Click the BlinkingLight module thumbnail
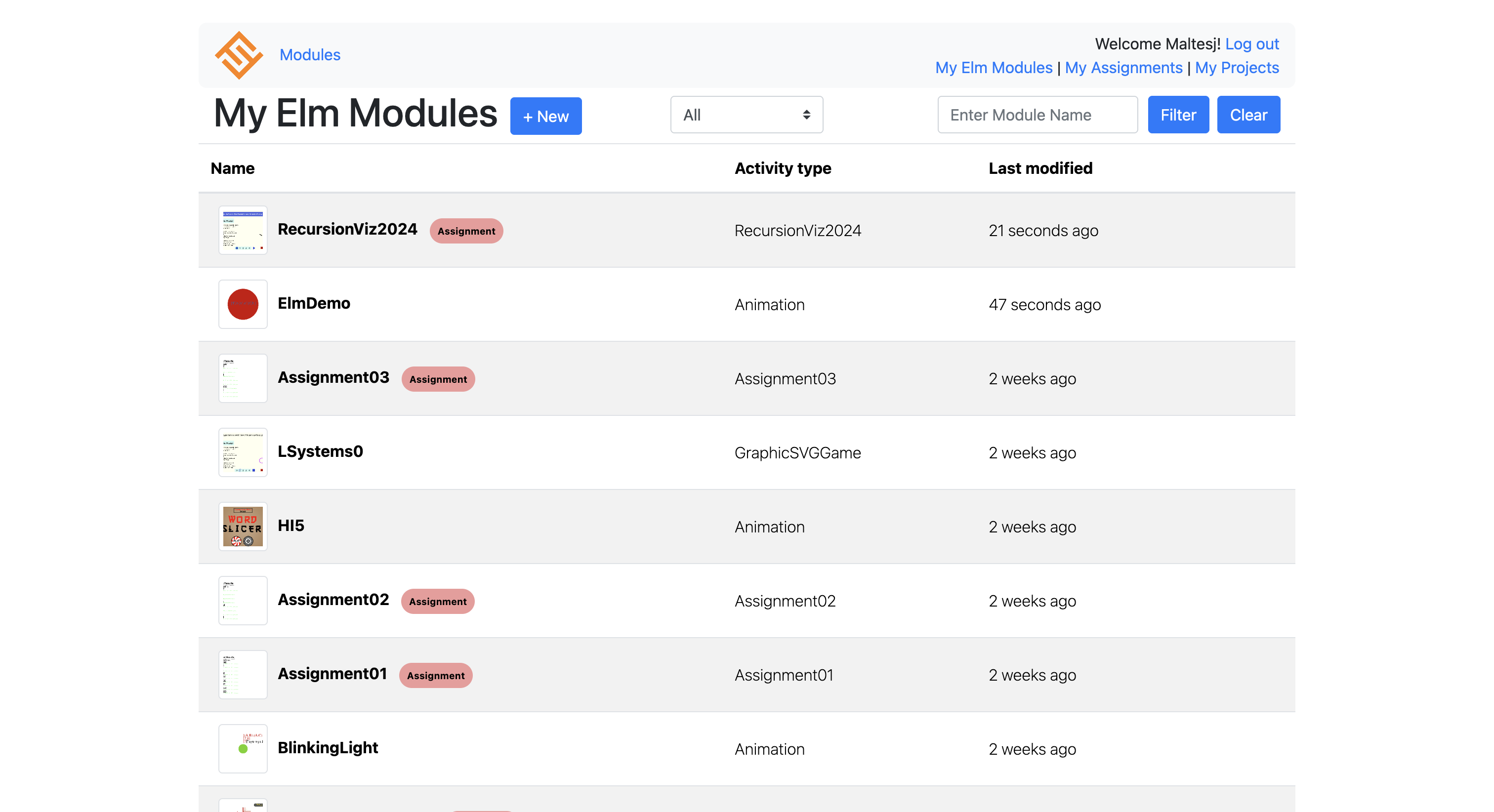1494x812 pixels. [x=243, y=748]
